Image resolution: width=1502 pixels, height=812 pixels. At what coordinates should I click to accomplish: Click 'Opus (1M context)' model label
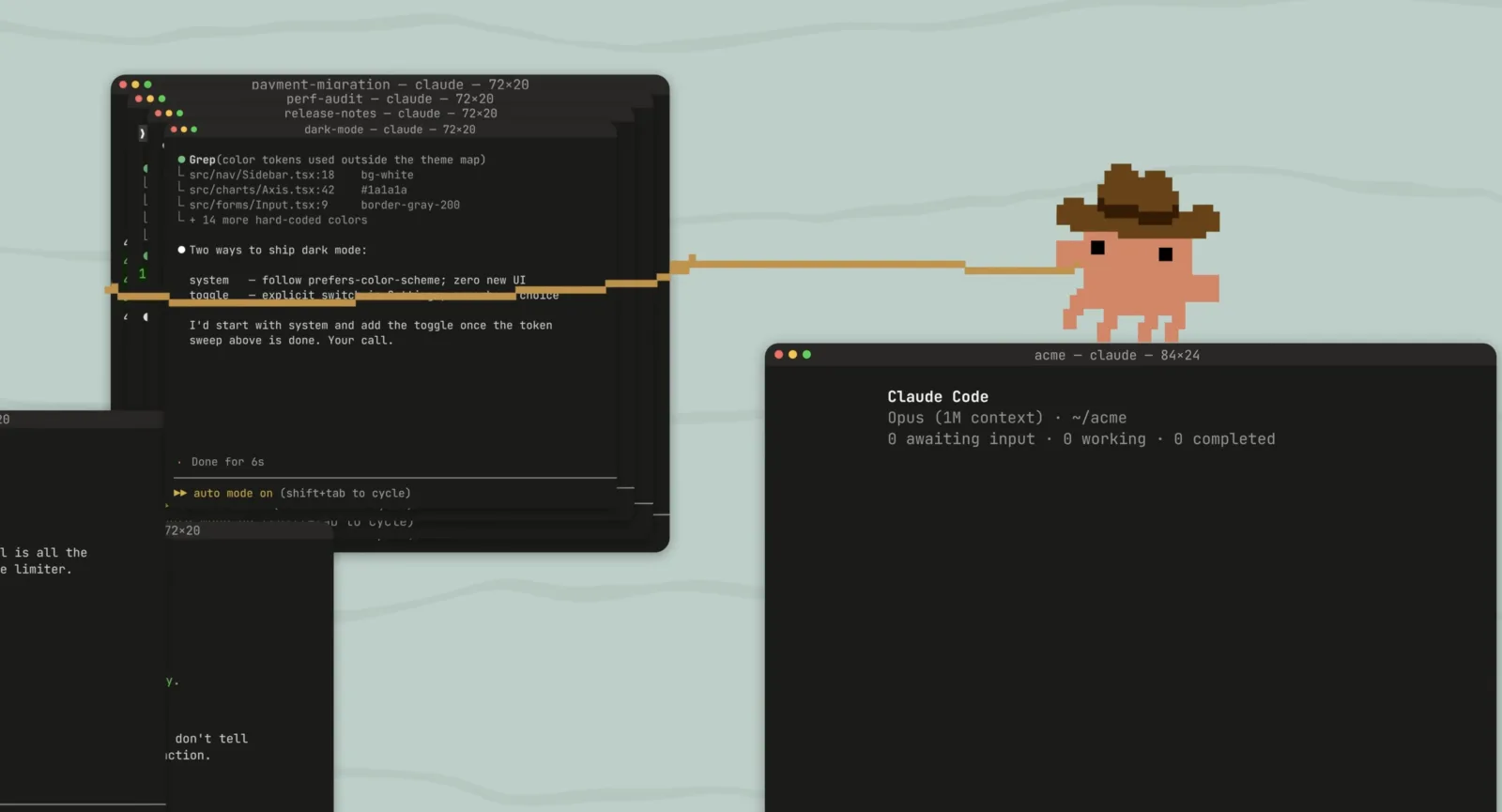(965, 418)
